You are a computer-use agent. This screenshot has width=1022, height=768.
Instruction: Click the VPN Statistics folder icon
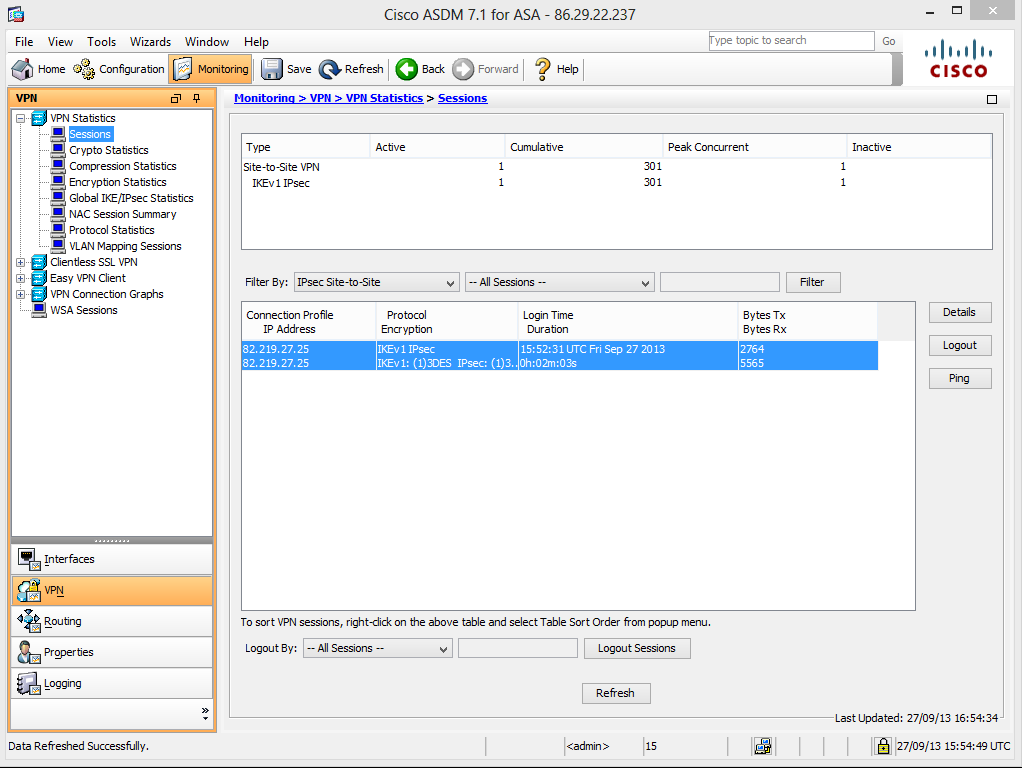(39, 118)
